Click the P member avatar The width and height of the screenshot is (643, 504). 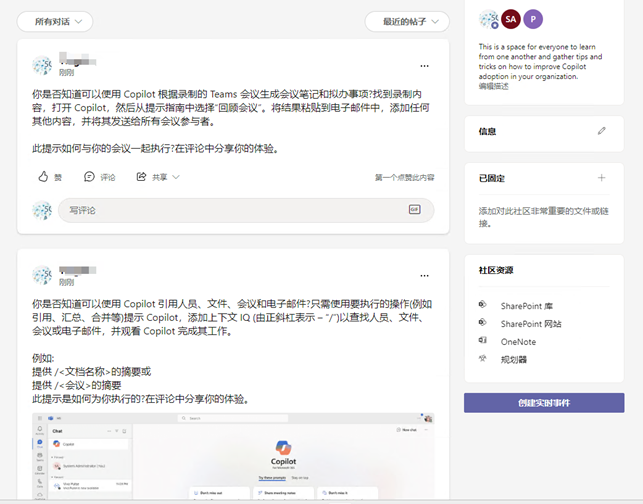(x=533, y=19)
